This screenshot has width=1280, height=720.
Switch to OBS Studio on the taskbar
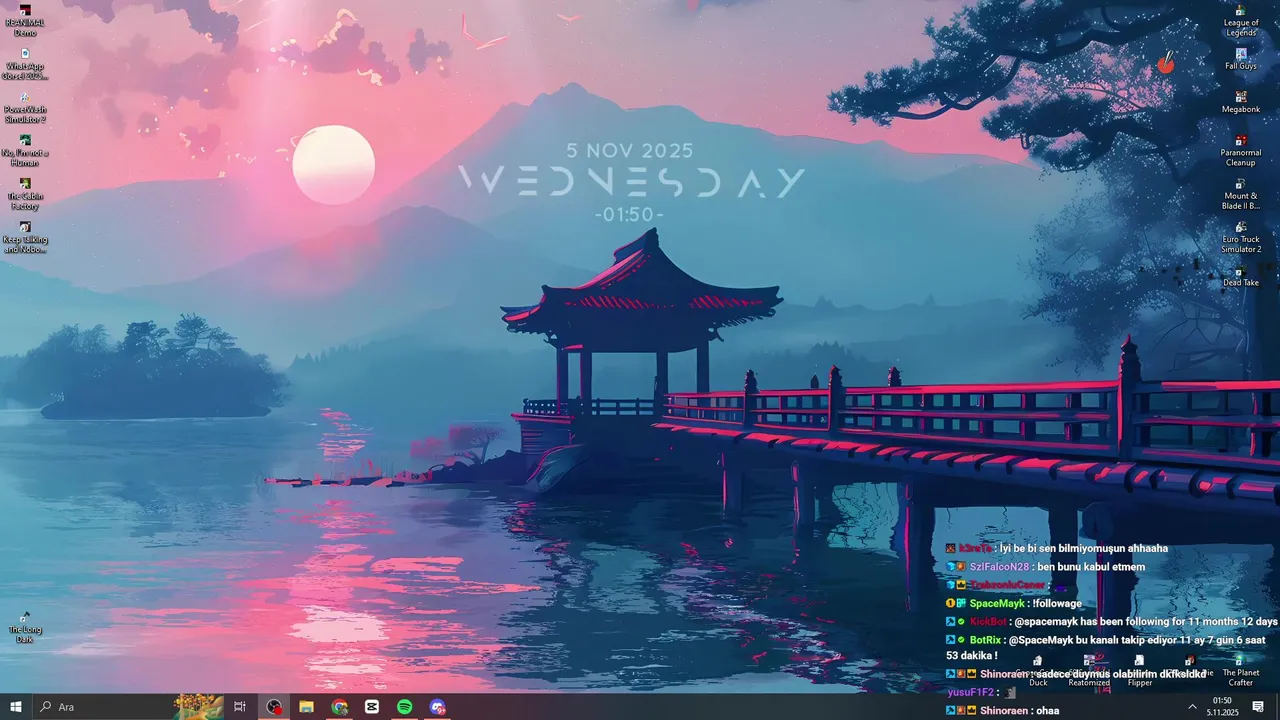pos(274,707)
